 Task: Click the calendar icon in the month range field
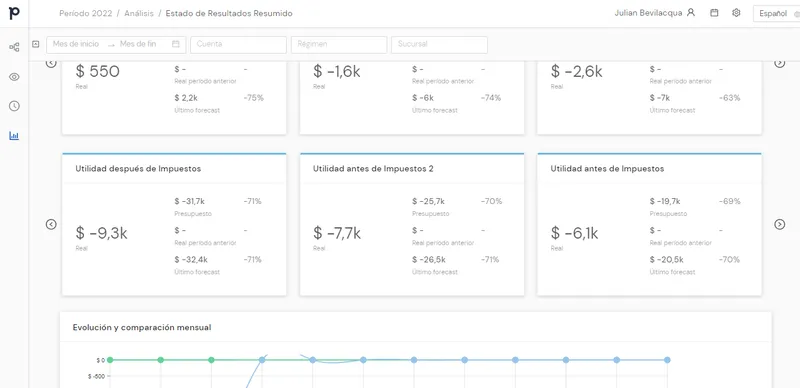click(176, 44)
